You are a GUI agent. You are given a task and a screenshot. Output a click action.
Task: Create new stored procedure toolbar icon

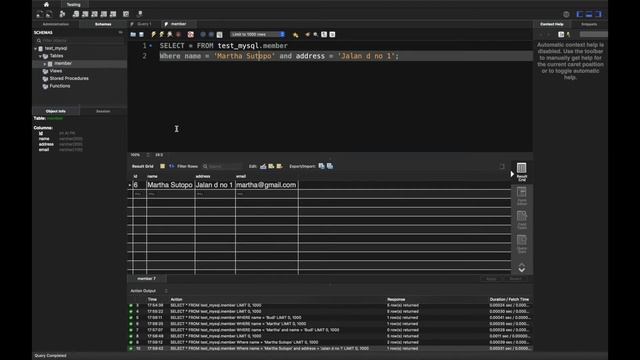click(104, 14)
